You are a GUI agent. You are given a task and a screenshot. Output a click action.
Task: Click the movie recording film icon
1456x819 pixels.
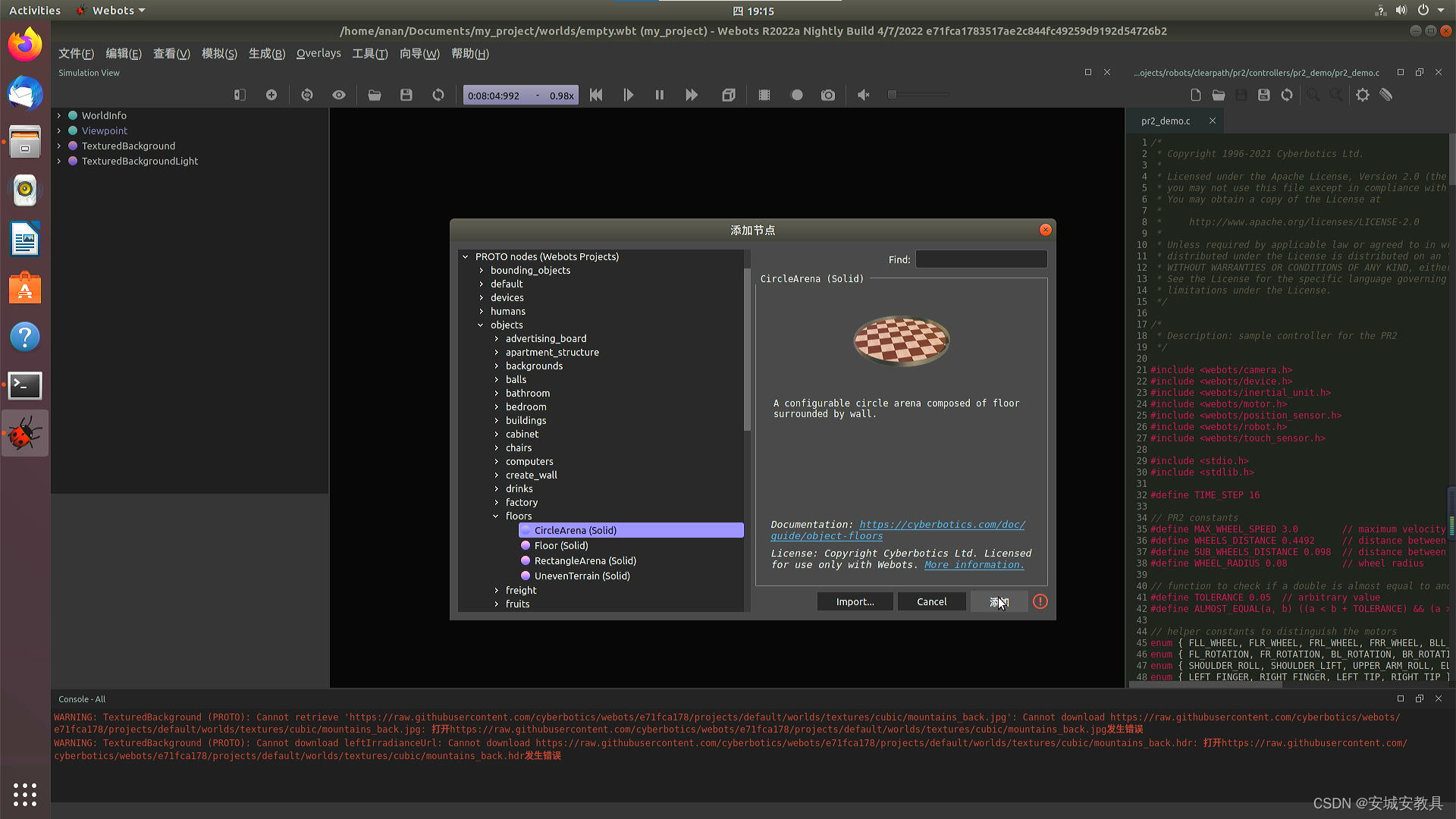point(764,95)
